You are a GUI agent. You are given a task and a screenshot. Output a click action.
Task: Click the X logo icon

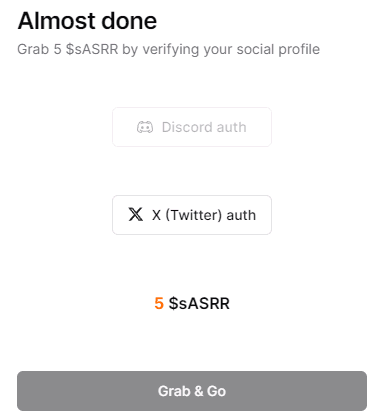coord(136,215)
